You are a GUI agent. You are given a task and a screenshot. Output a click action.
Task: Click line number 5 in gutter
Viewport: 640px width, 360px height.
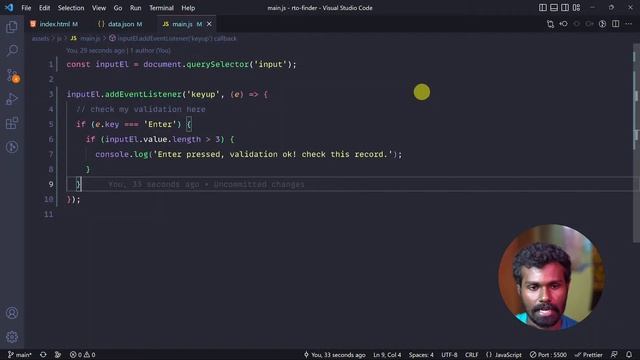coord(51,124)
